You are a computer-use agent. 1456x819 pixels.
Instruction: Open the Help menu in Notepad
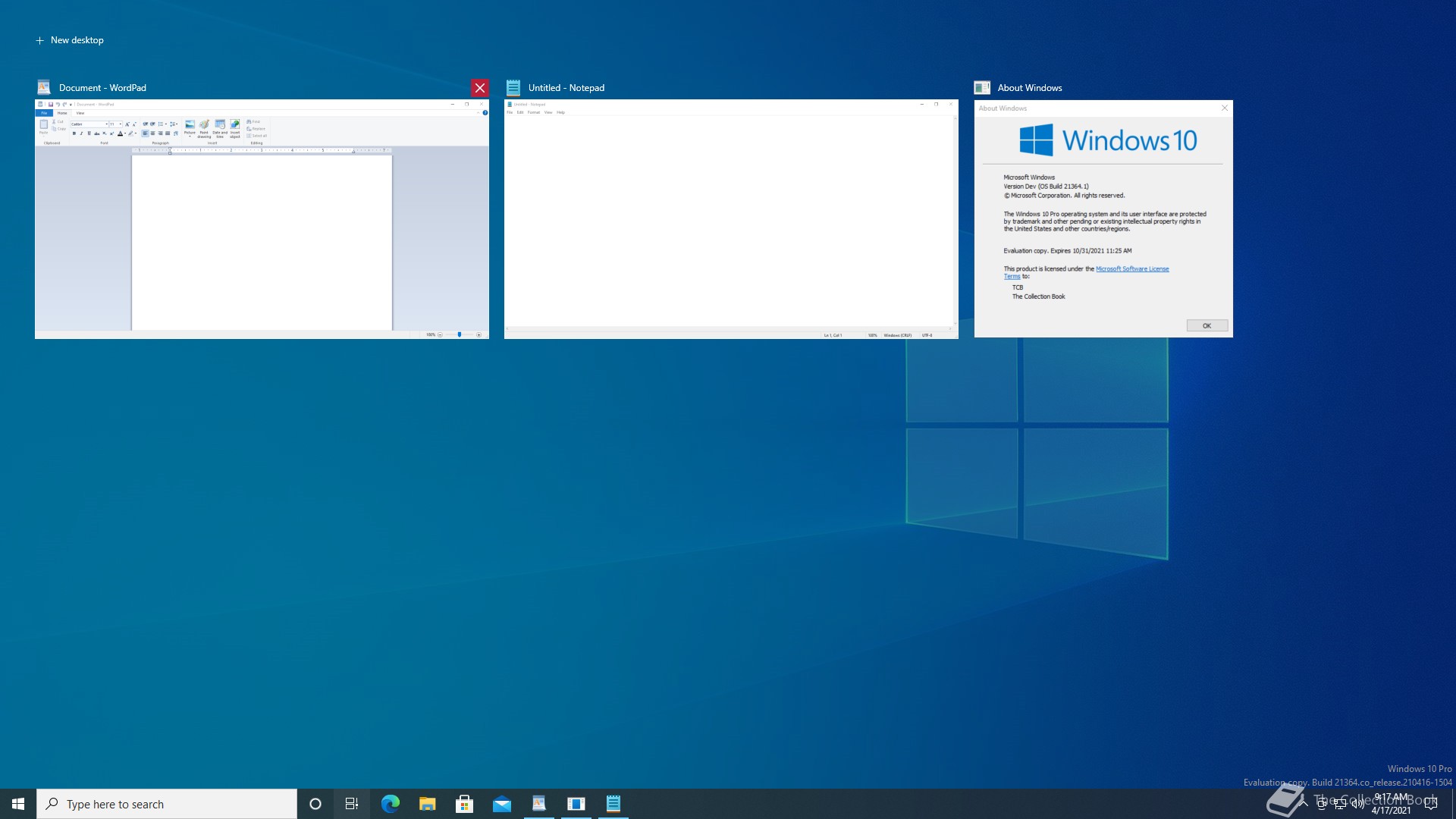tap(561, 112)
